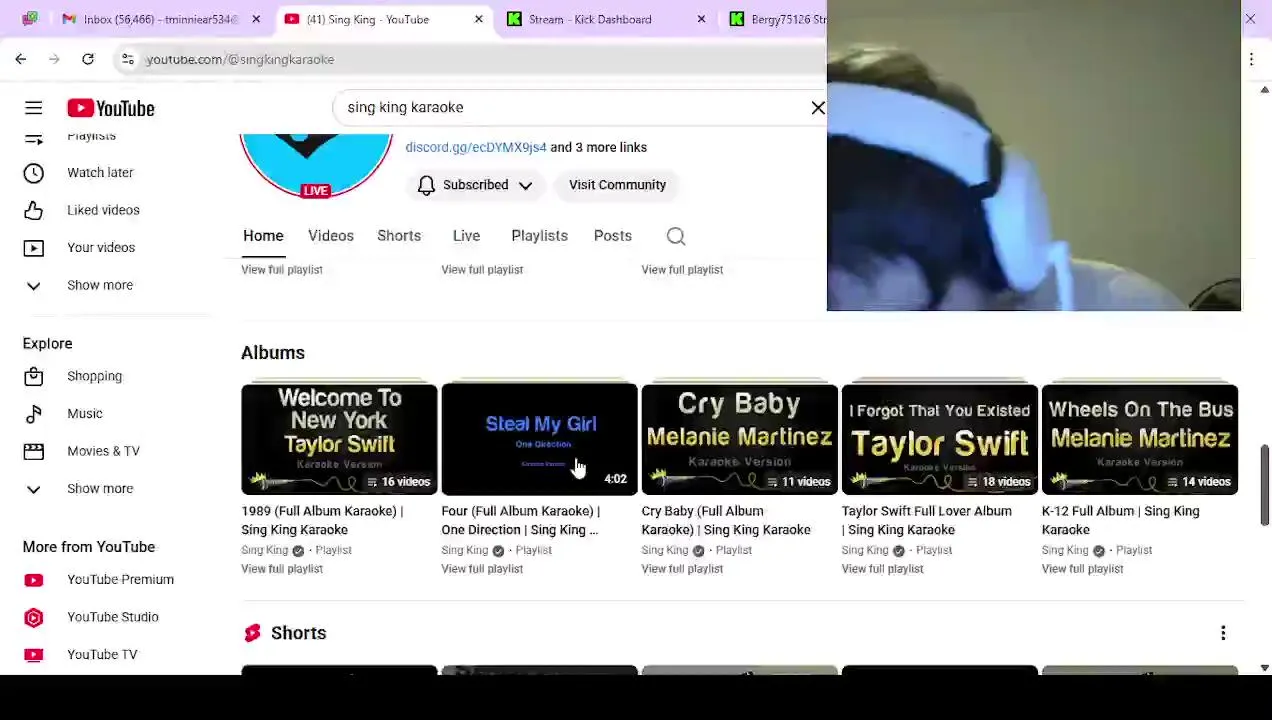This screenshot has height=720, width=1272.
Task: Search within the Sing King channel
Action: [x=676, y=236]
